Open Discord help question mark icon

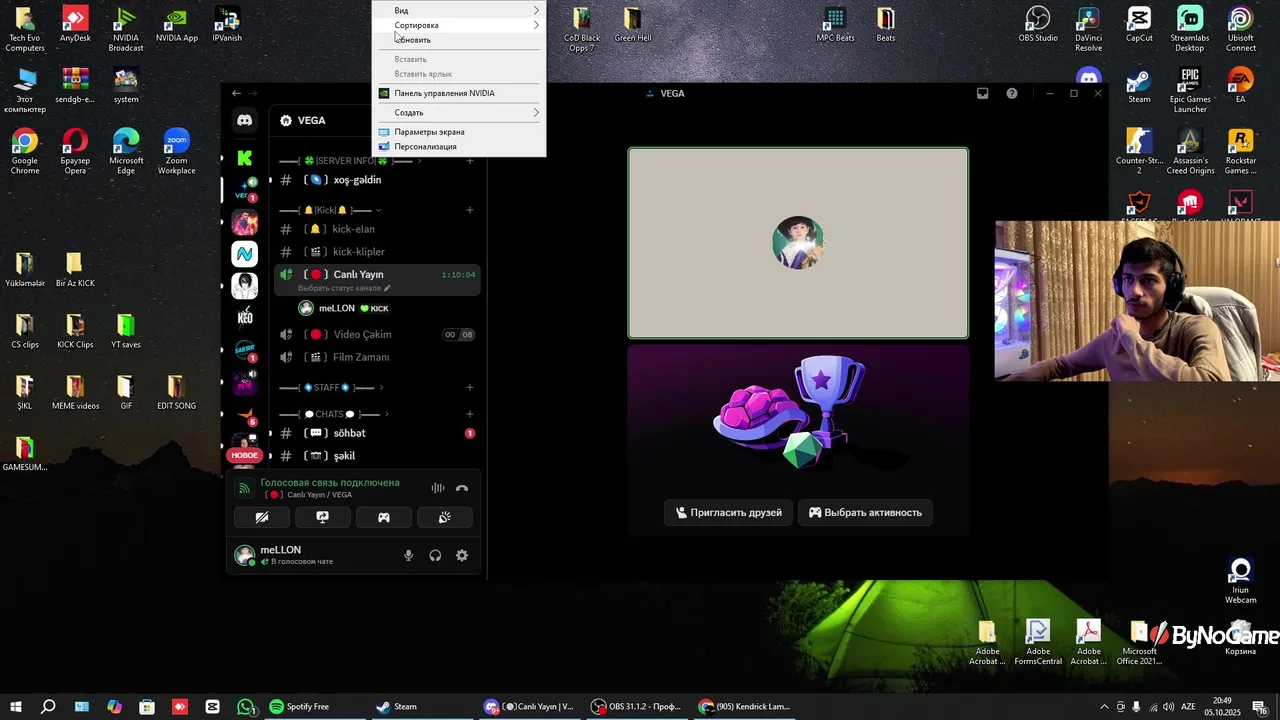[1012, 93]
